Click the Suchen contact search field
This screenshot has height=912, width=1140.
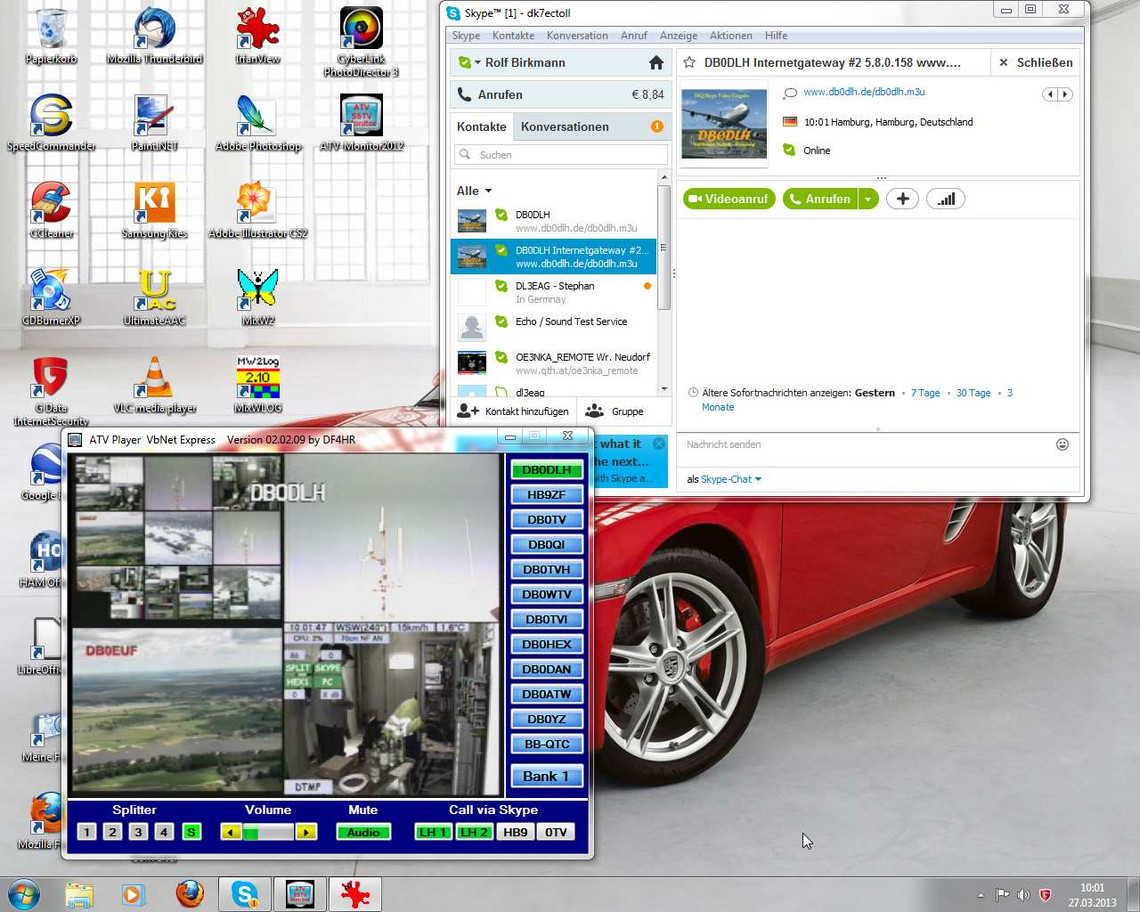(561, 155)
